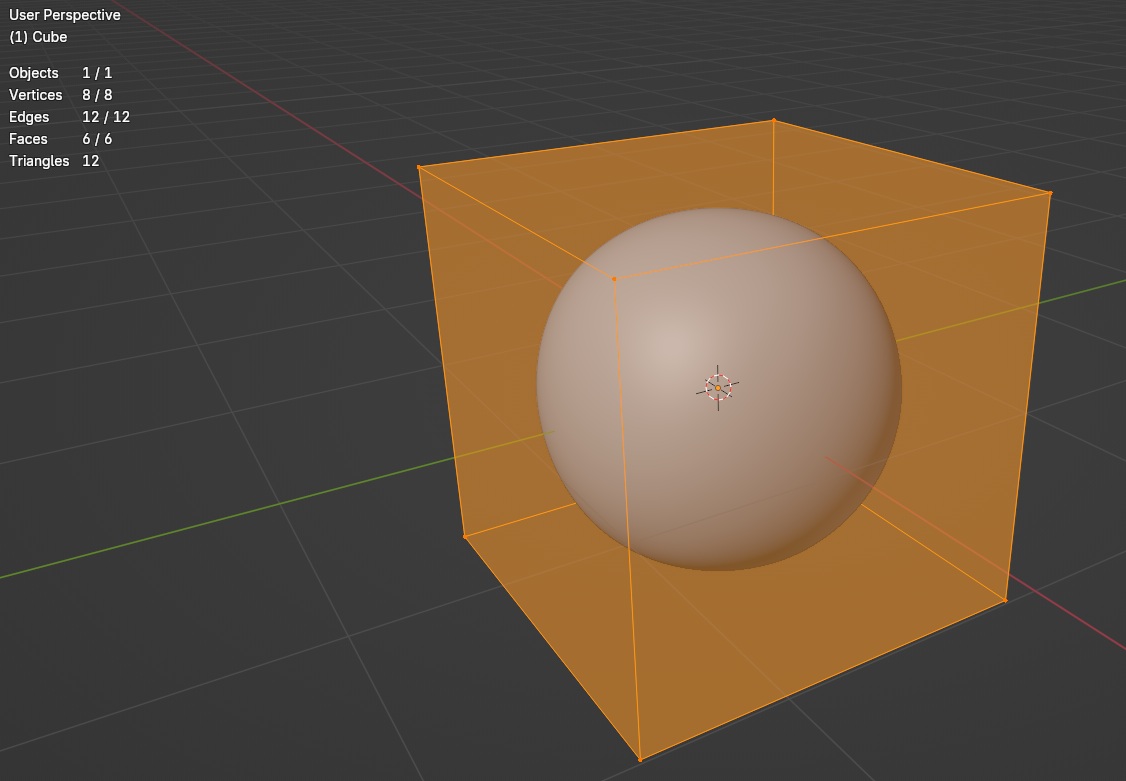
Task: Click the 3D cursor crosshair on the sphere
Action: click(x=717, y=388)
